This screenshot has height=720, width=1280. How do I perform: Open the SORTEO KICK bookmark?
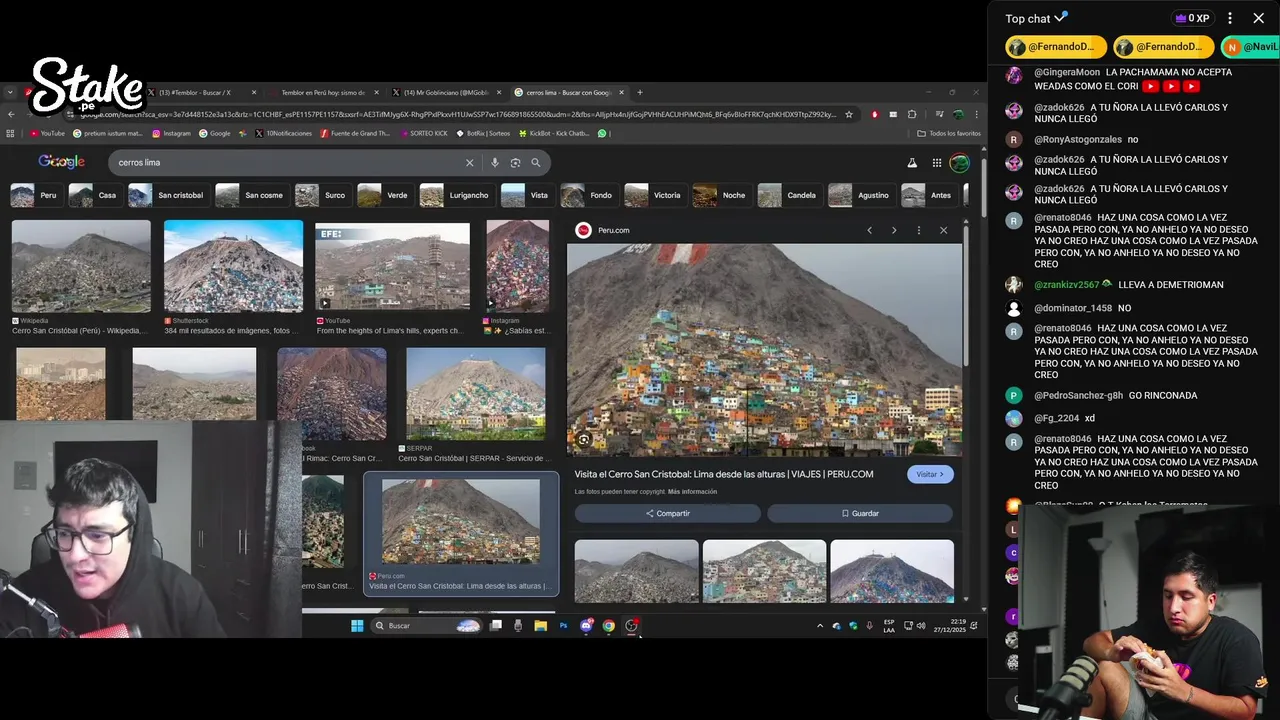tap(423, 133)
